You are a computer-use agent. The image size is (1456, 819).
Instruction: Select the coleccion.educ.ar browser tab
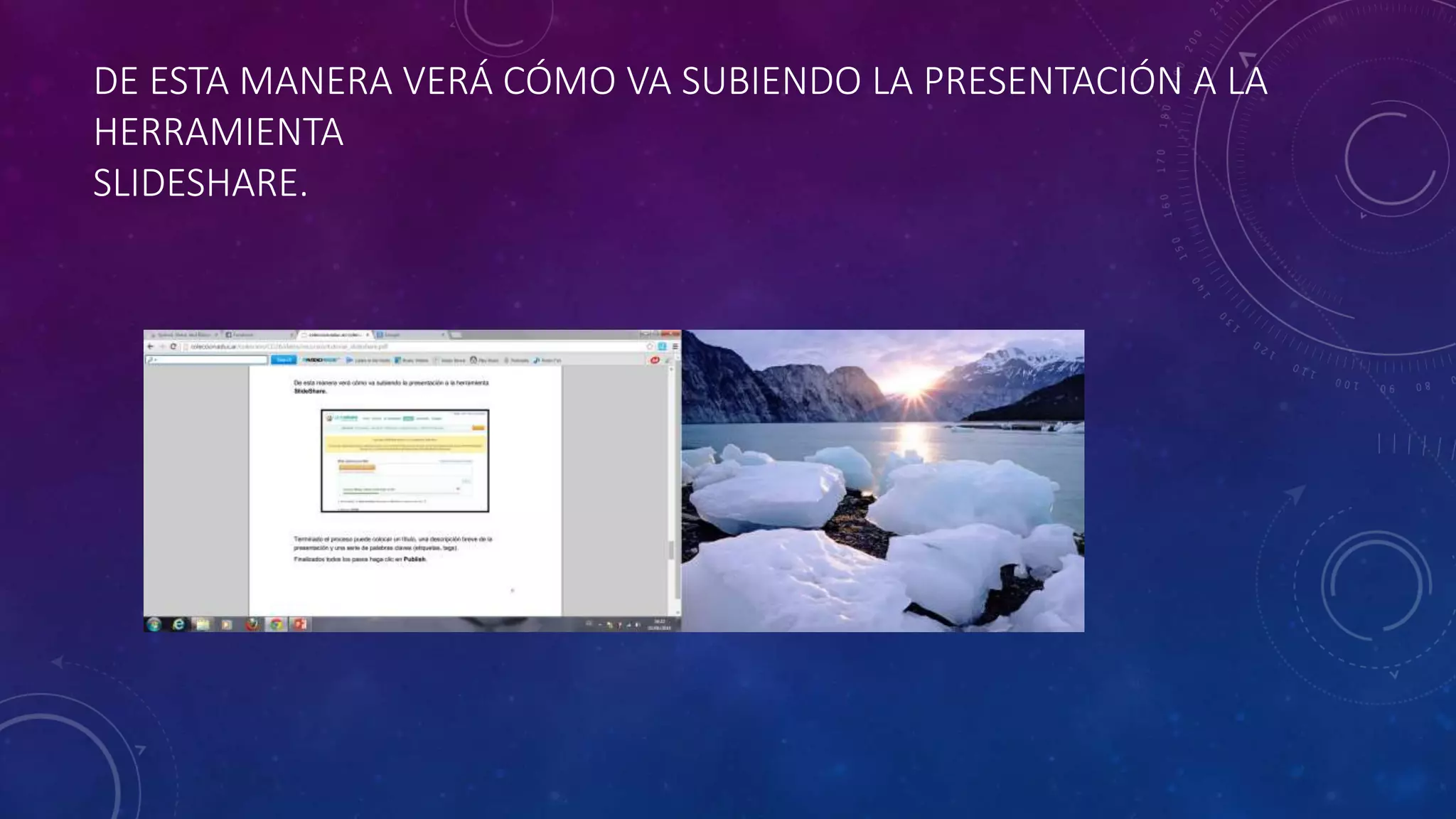[x=334, y=335]
